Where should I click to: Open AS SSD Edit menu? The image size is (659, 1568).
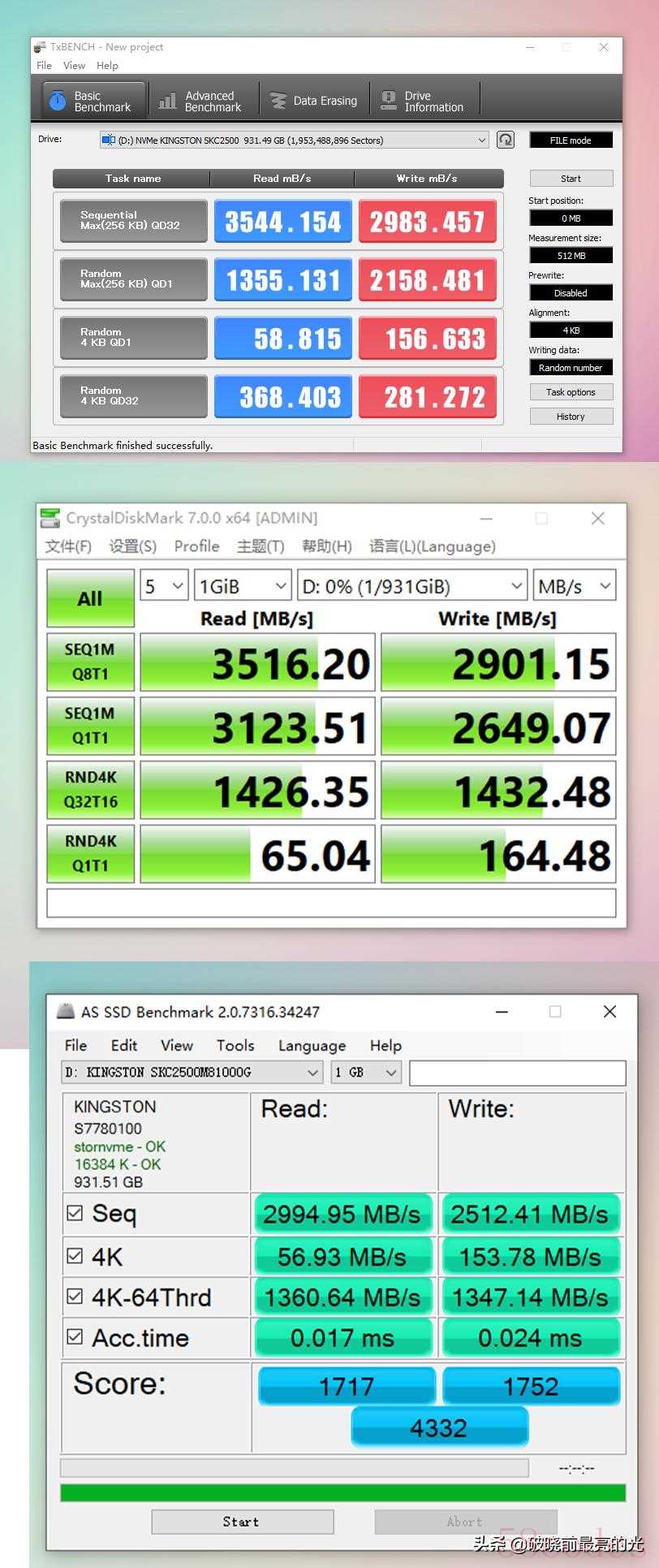click(124, 1045)
